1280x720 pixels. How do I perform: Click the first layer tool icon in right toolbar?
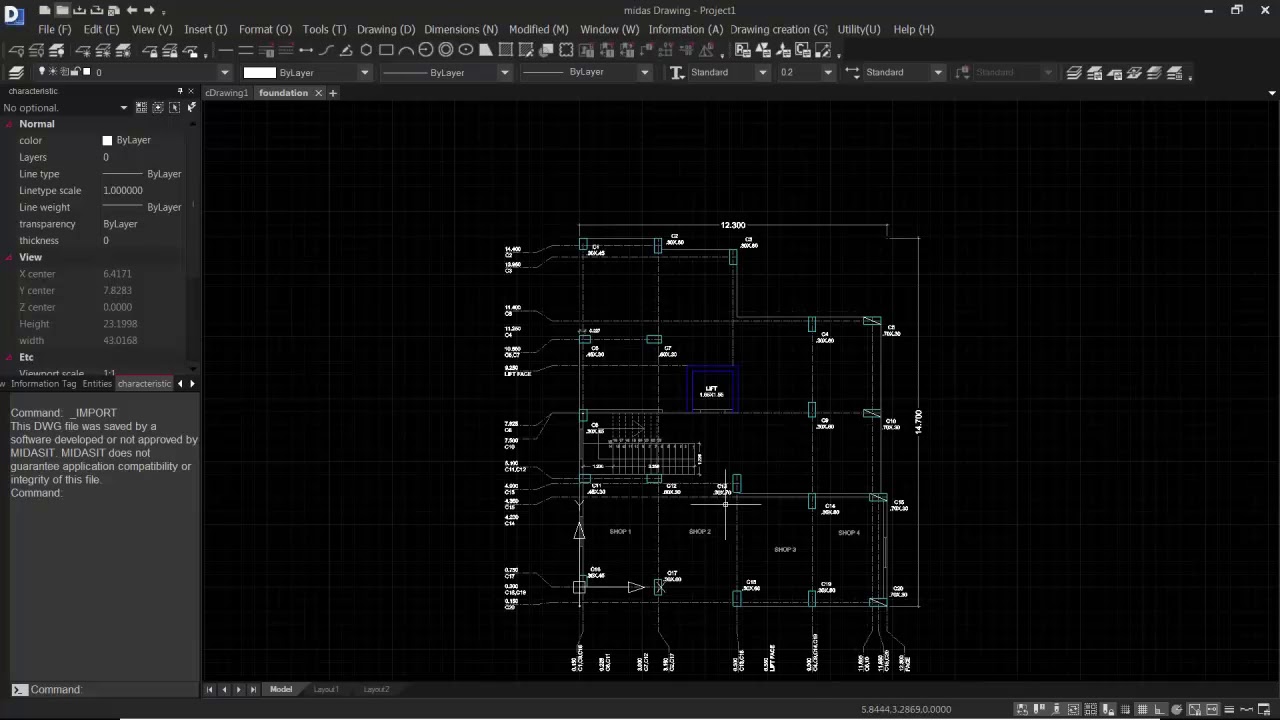pos(1074,72)
